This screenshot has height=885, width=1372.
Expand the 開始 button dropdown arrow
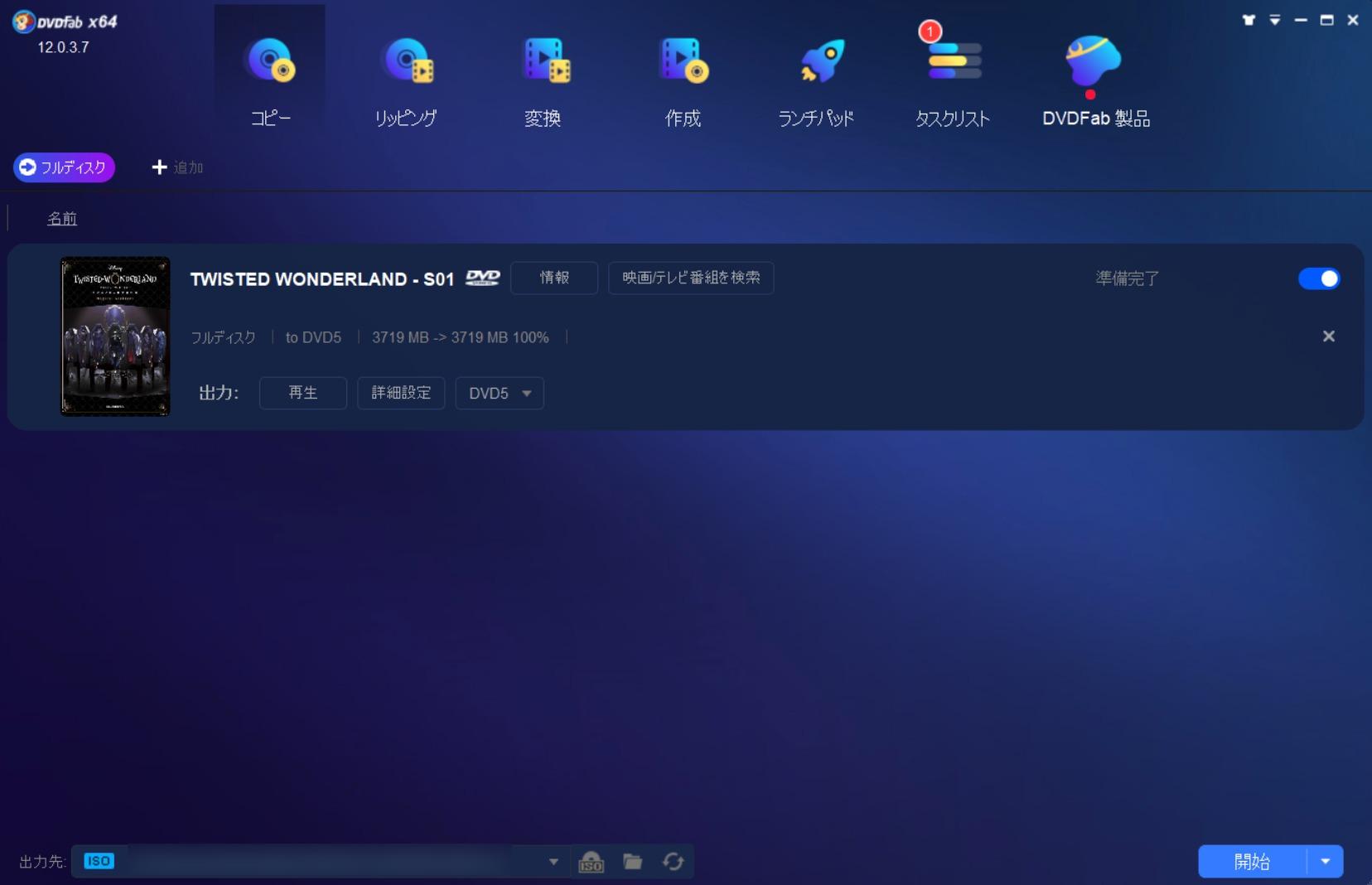pos(1326,862)
